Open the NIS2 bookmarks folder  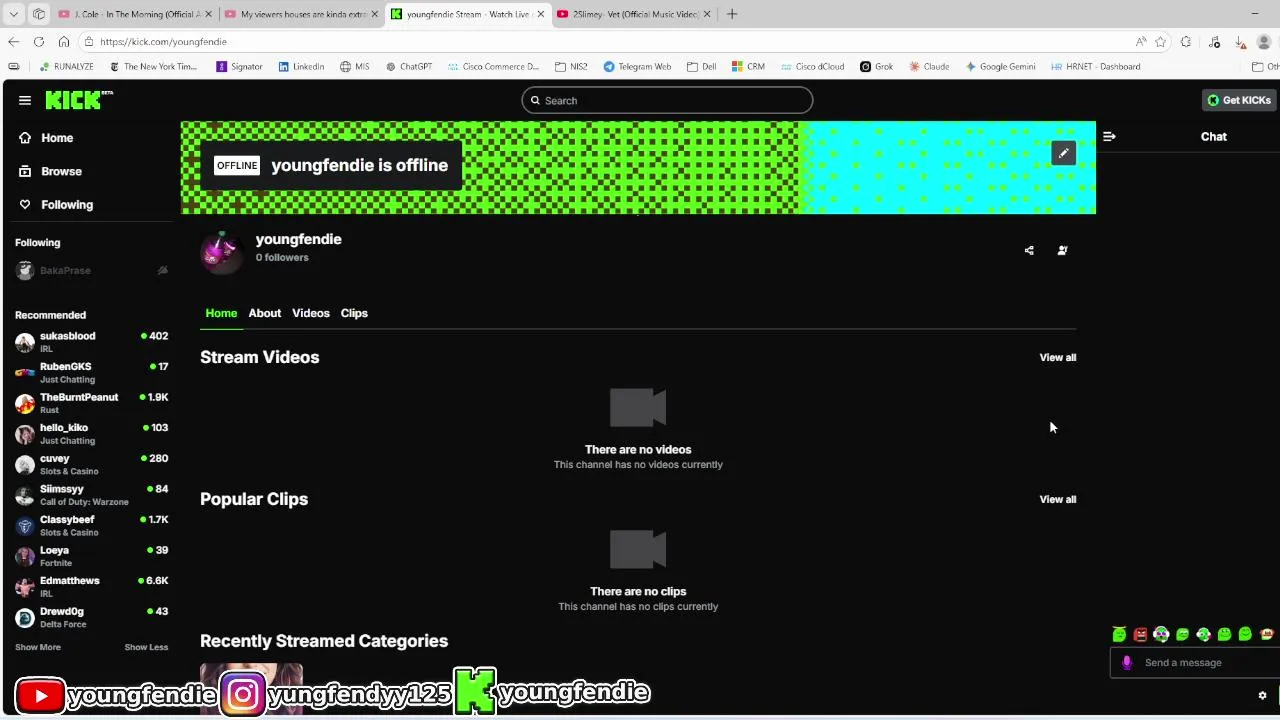(571, 66)
